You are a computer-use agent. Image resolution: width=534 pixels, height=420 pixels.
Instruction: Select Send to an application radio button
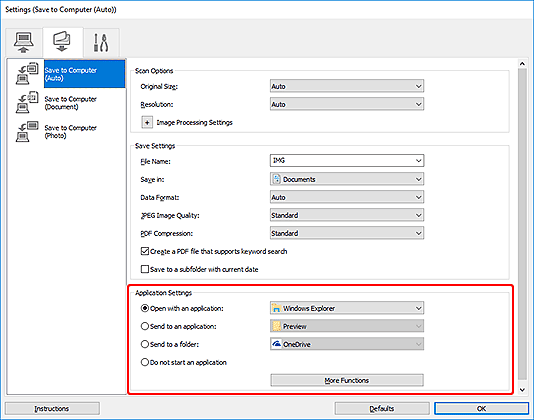click(145, 326)
